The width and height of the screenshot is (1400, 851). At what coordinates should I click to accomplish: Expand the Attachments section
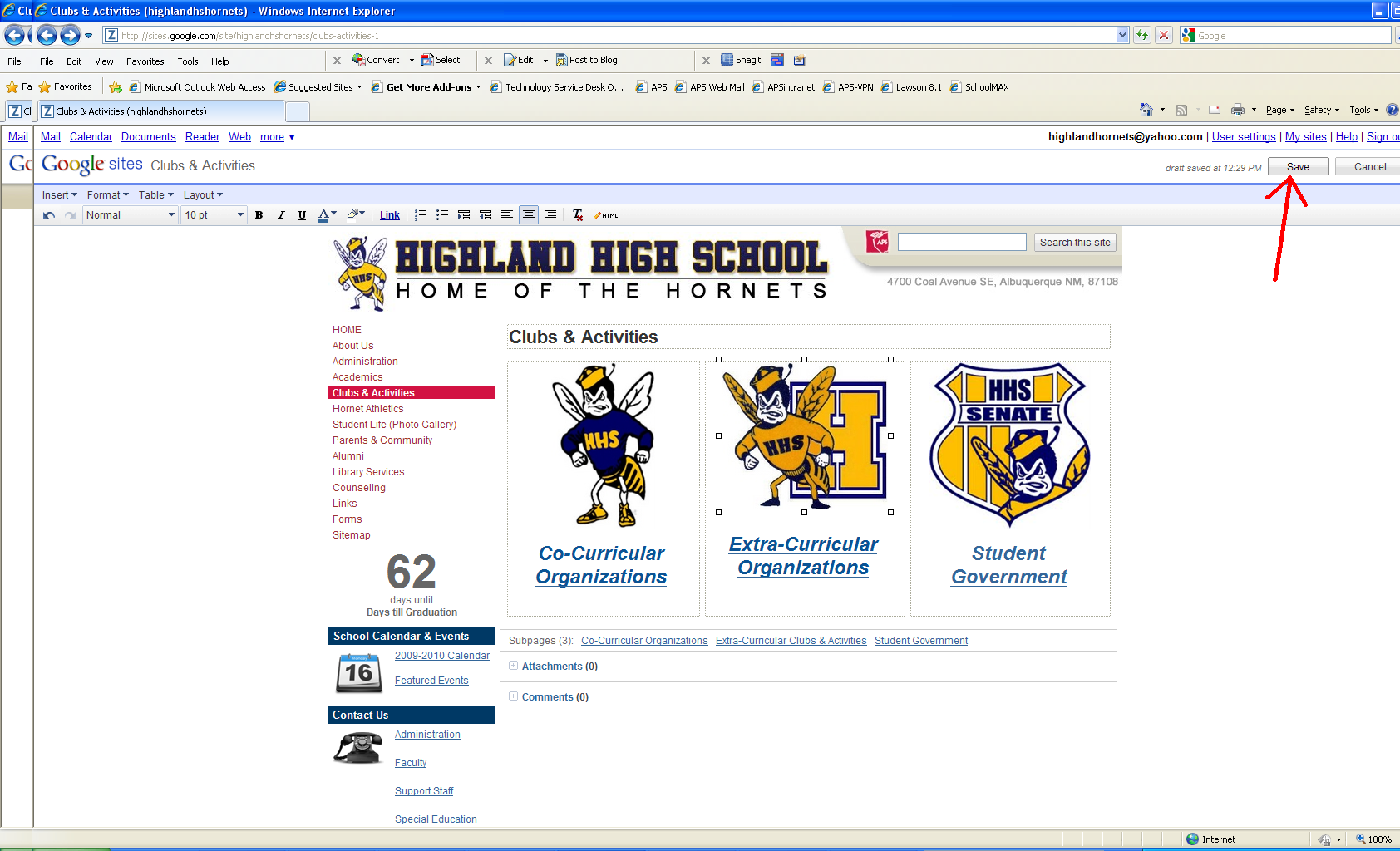click(513, 666)
